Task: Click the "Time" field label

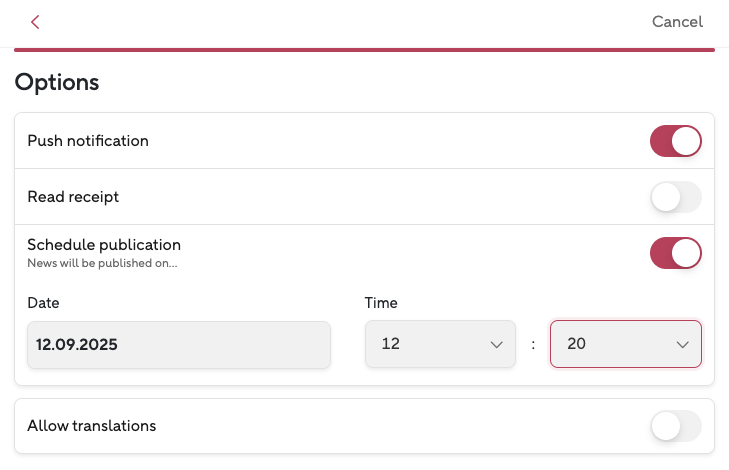Action: point(382,302)
